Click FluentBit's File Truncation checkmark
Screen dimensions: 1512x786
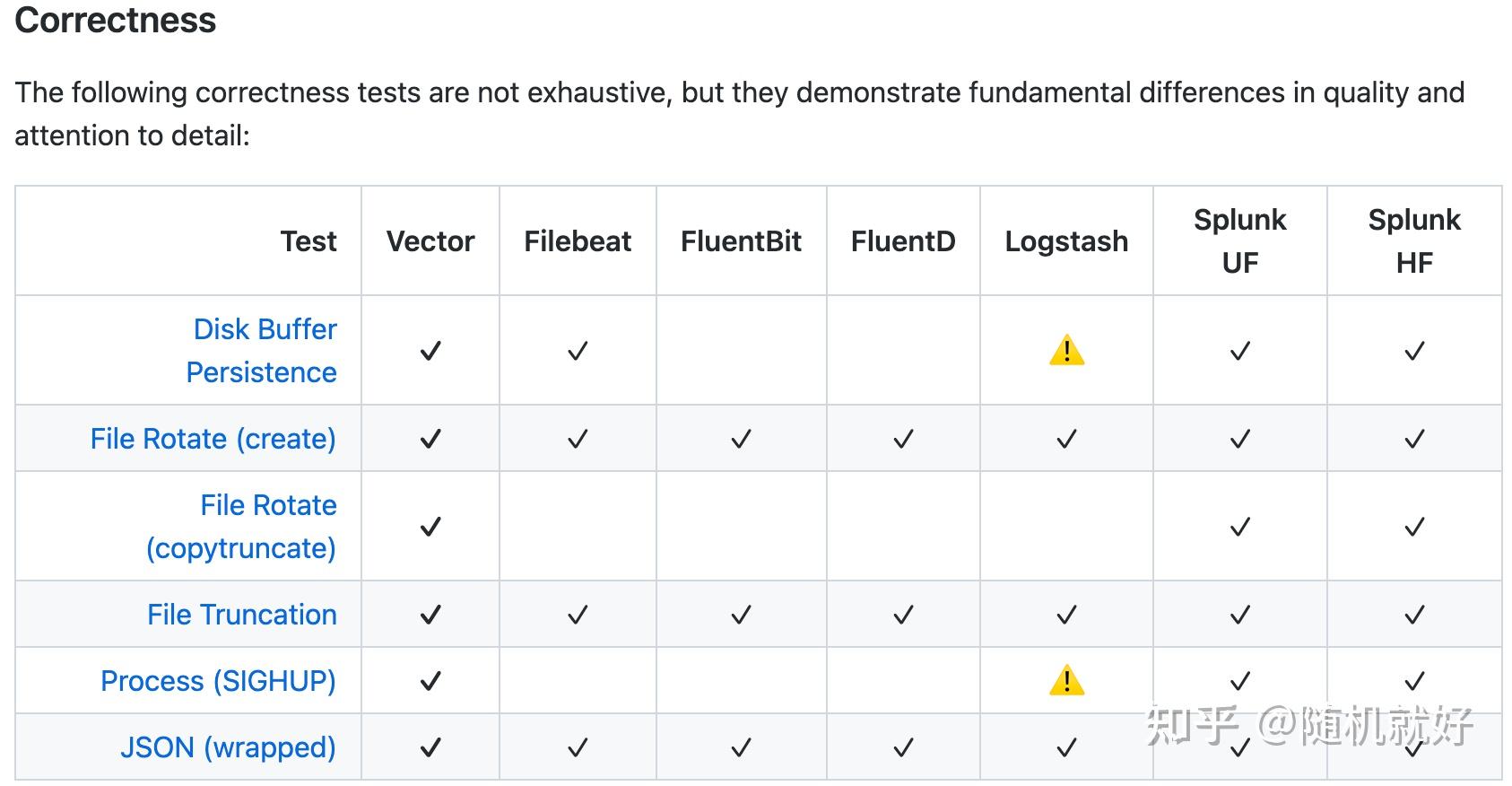(741, 615)
